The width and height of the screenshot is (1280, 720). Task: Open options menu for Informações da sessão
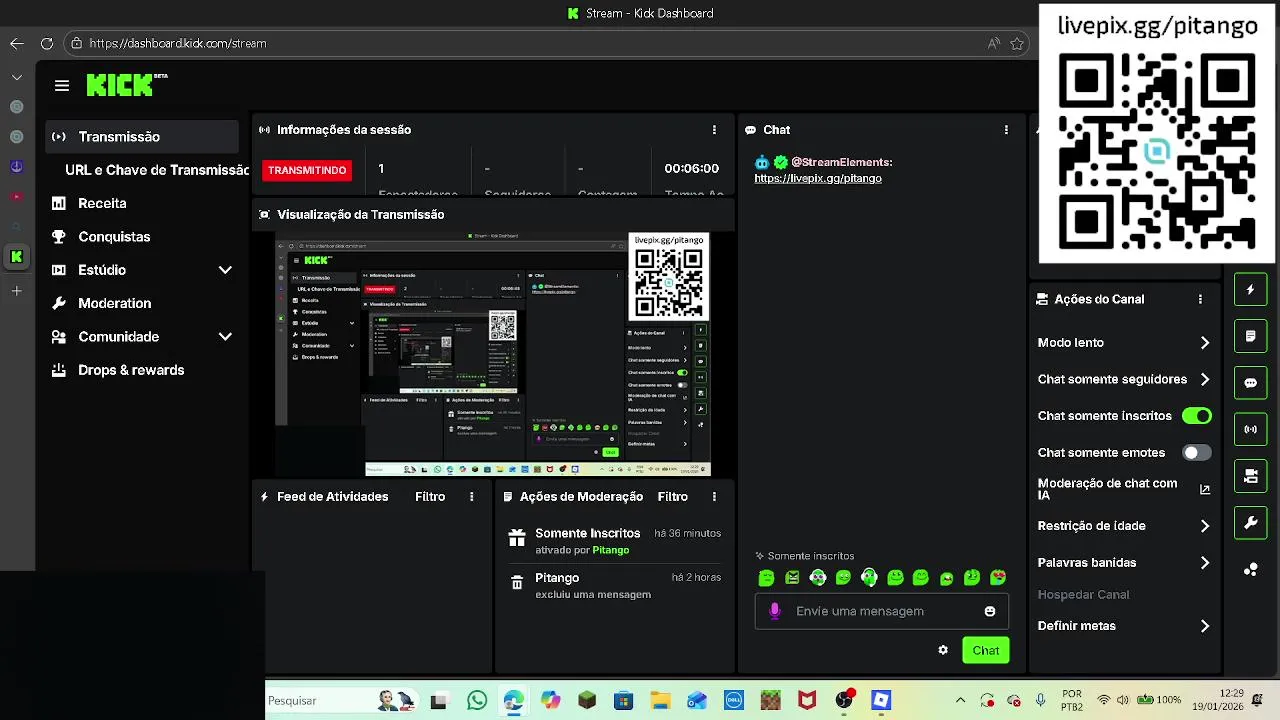pyautogui.click(x=714, y=130)
